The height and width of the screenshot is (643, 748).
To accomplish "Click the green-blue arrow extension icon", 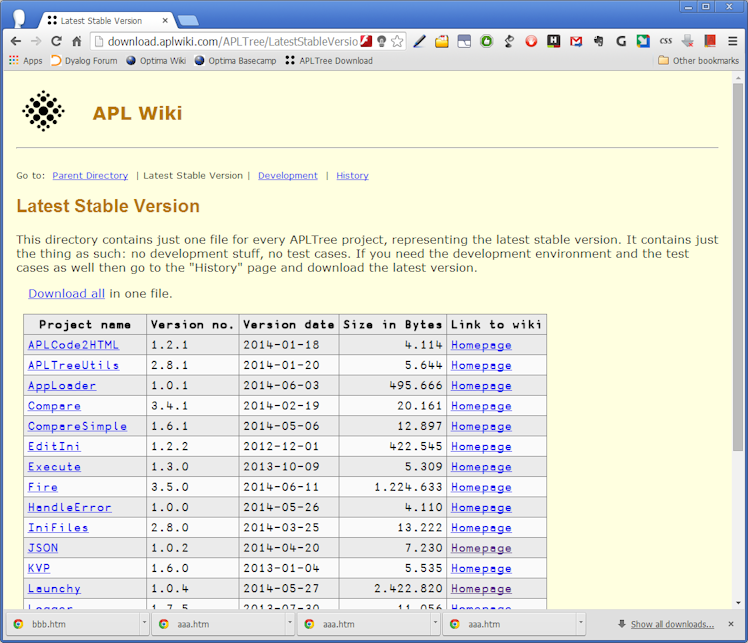I will (x=643, y=41).
